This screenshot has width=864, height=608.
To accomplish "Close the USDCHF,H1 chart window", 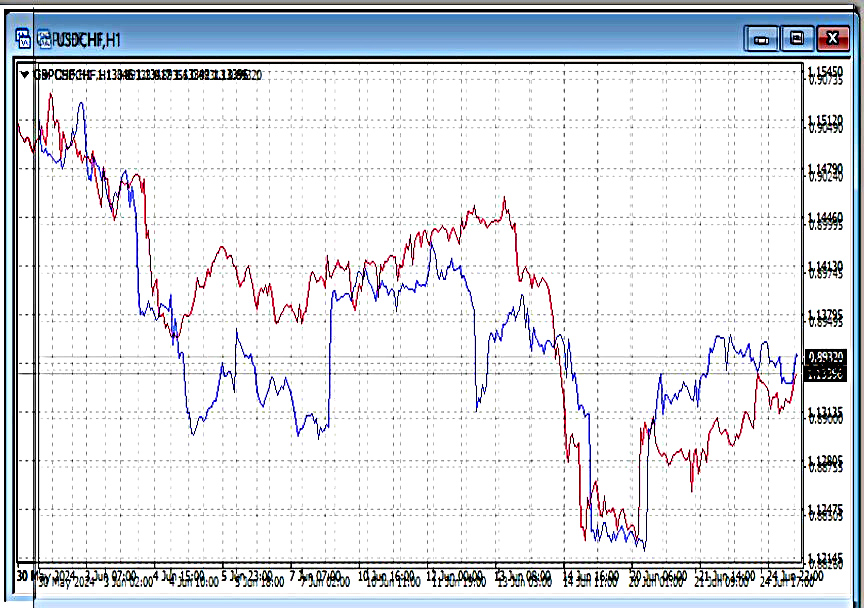I will tap(833, 39).
